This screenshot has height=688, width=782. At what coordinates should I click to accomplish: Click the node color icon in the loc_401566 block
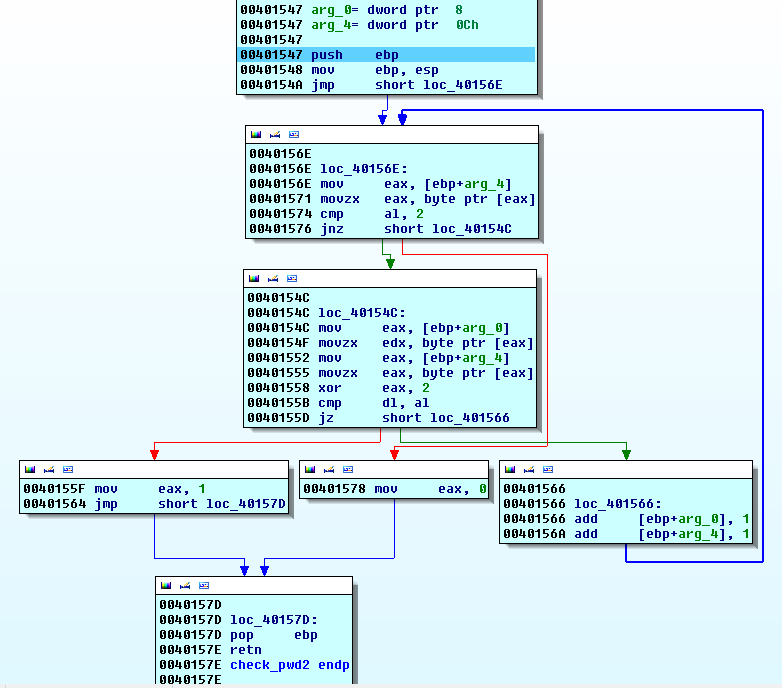pyautogui.click(x=510, y=470)
